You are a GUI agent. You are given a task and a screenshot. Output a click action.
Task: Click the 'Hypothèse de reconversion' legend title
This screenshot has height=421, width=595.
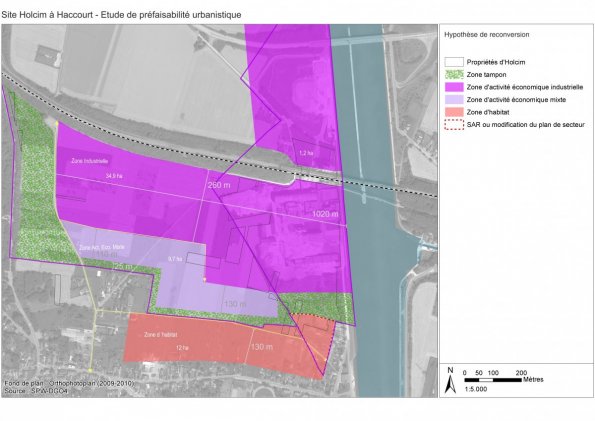pyautogui.click(x=486, y=35)
